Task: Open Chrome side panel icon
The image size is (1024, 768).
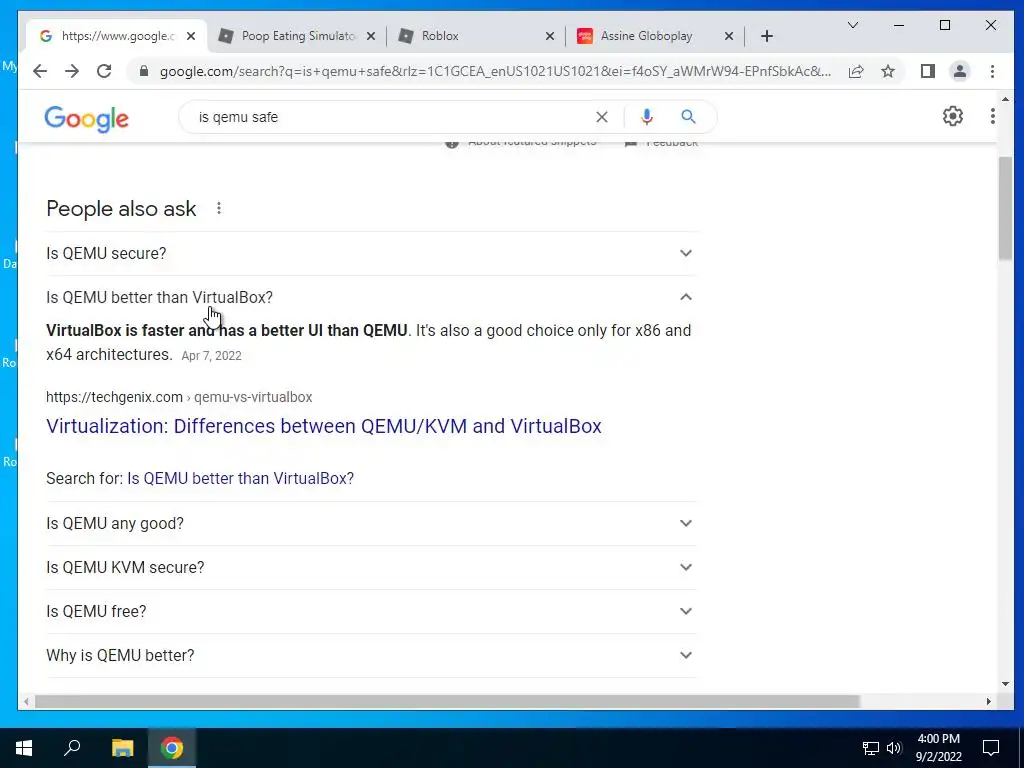Action: [x=927, y=71]
